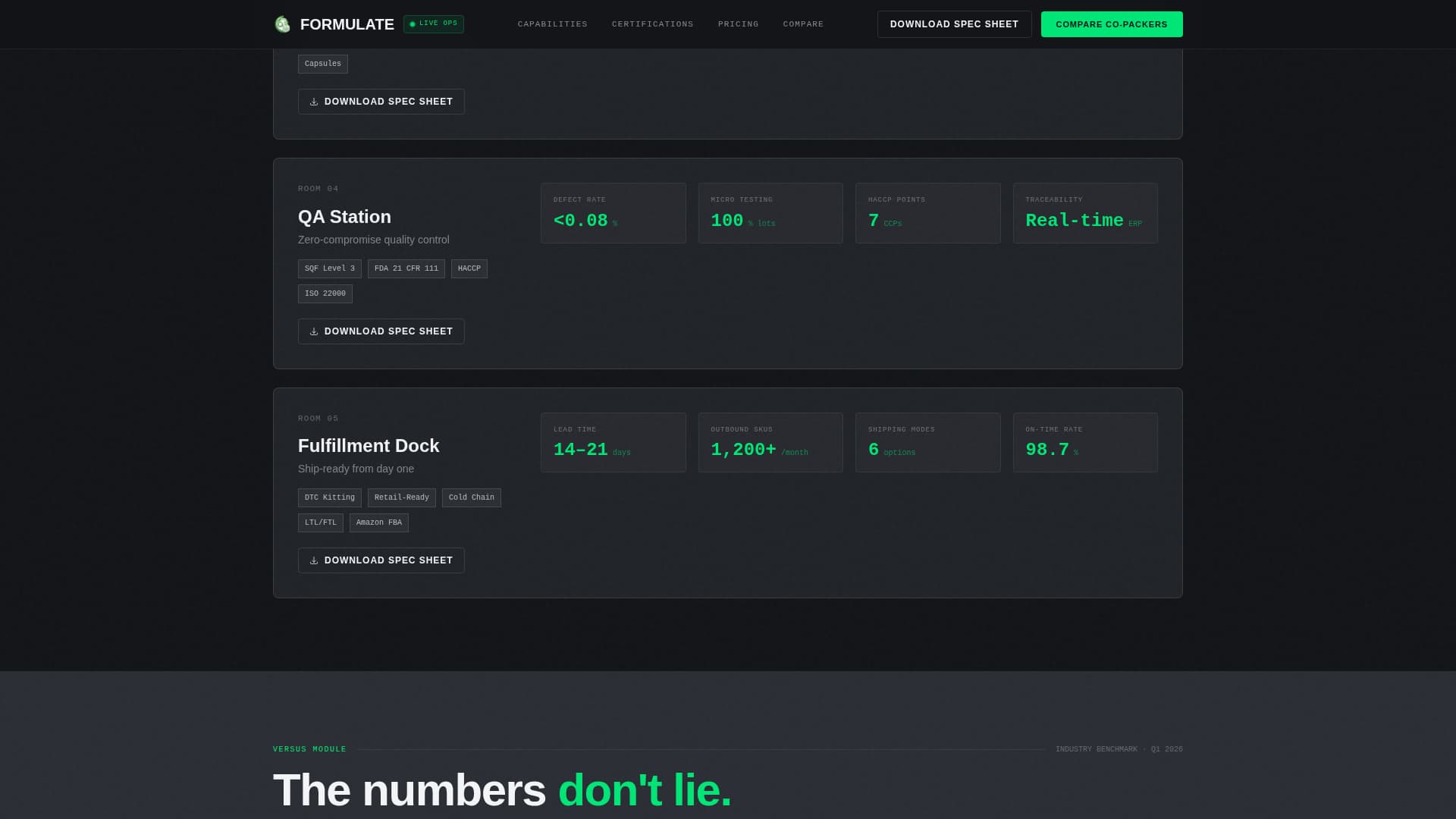The width and height of the screenshot is (1456, 819).
Task: Click the green LIVE OPS indicator badge
Action: 434,24
